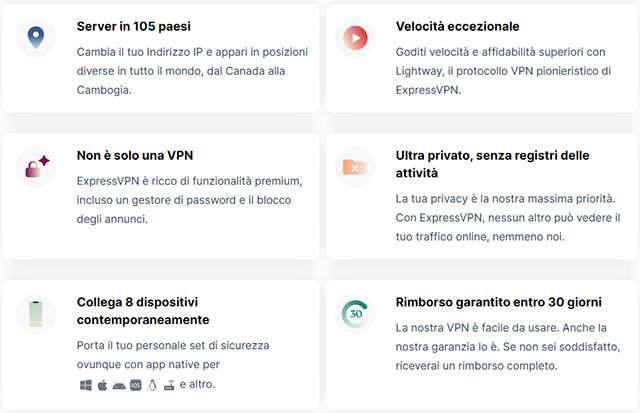Click the Apple platform icon
The image size is (640, 413).
(101, 385)
